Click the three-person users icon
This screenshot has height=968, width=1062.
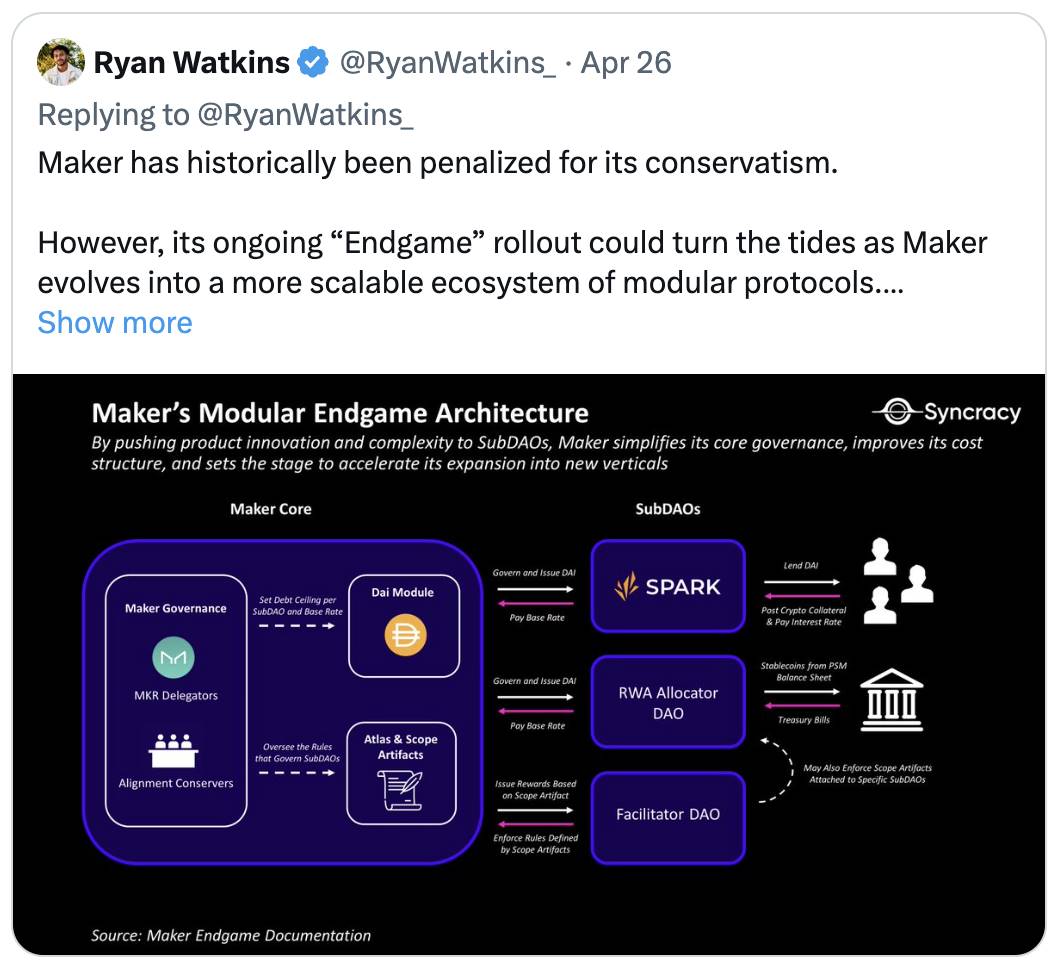click(898, 581)
